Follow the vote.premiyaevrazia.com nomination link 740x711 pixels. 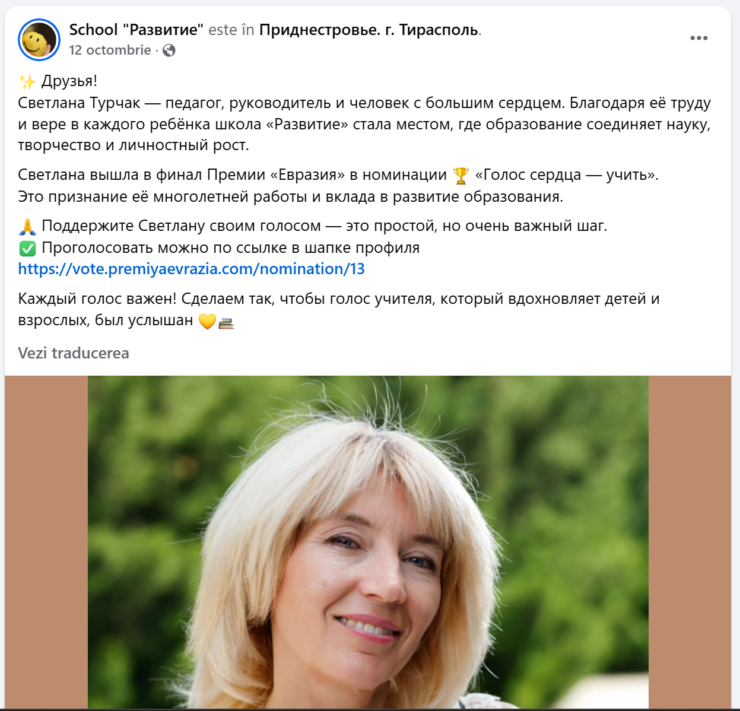tap(191, 269)
